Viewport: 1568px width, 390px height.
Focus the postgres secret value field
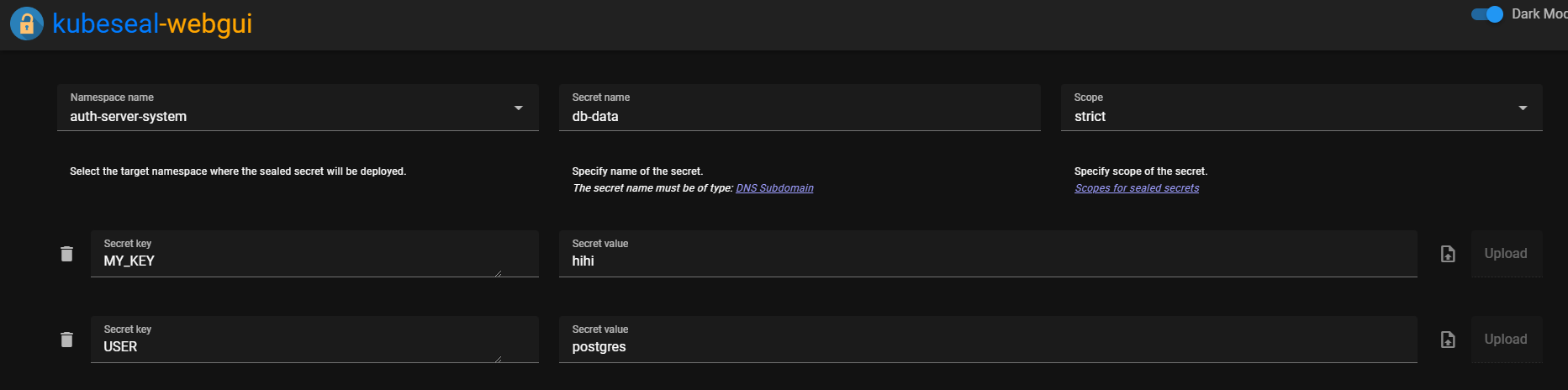click(988, 340)
